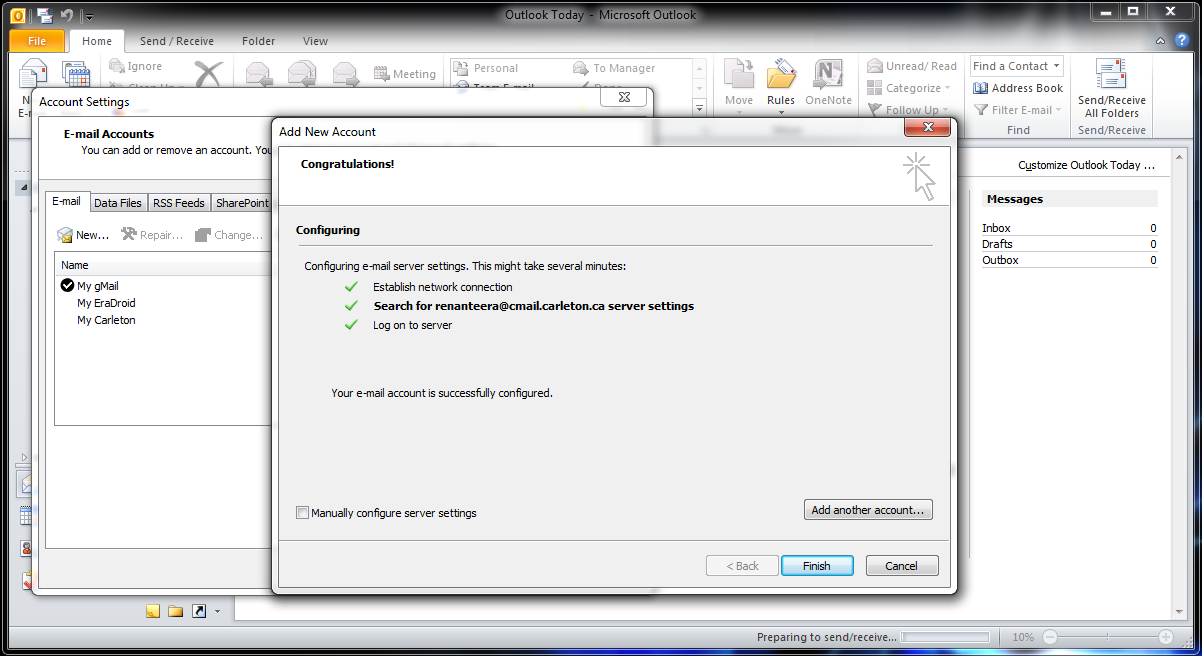Open the Find a Contact dropdown arrow
Viewport: 1202px width, 656px height.
coord(1057,66)
